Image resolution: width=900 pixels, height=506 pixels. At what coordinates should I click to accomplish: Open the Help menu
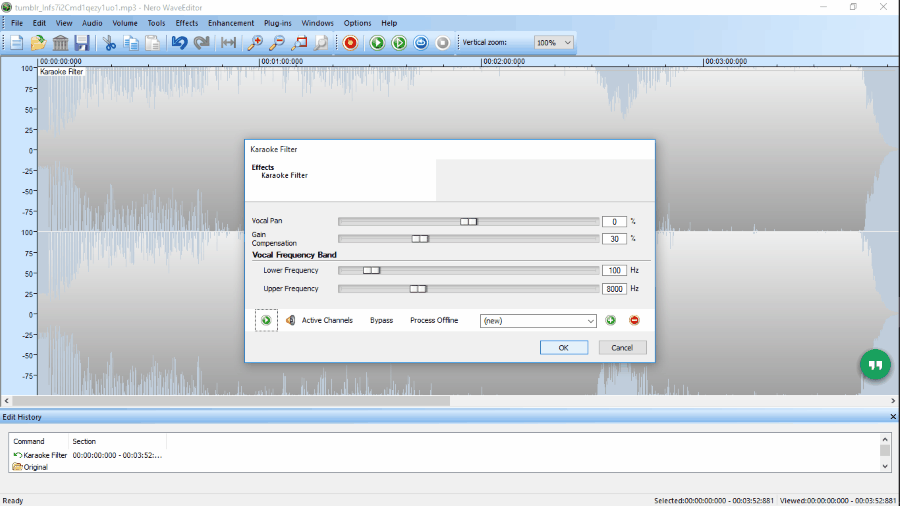point(389,23)
